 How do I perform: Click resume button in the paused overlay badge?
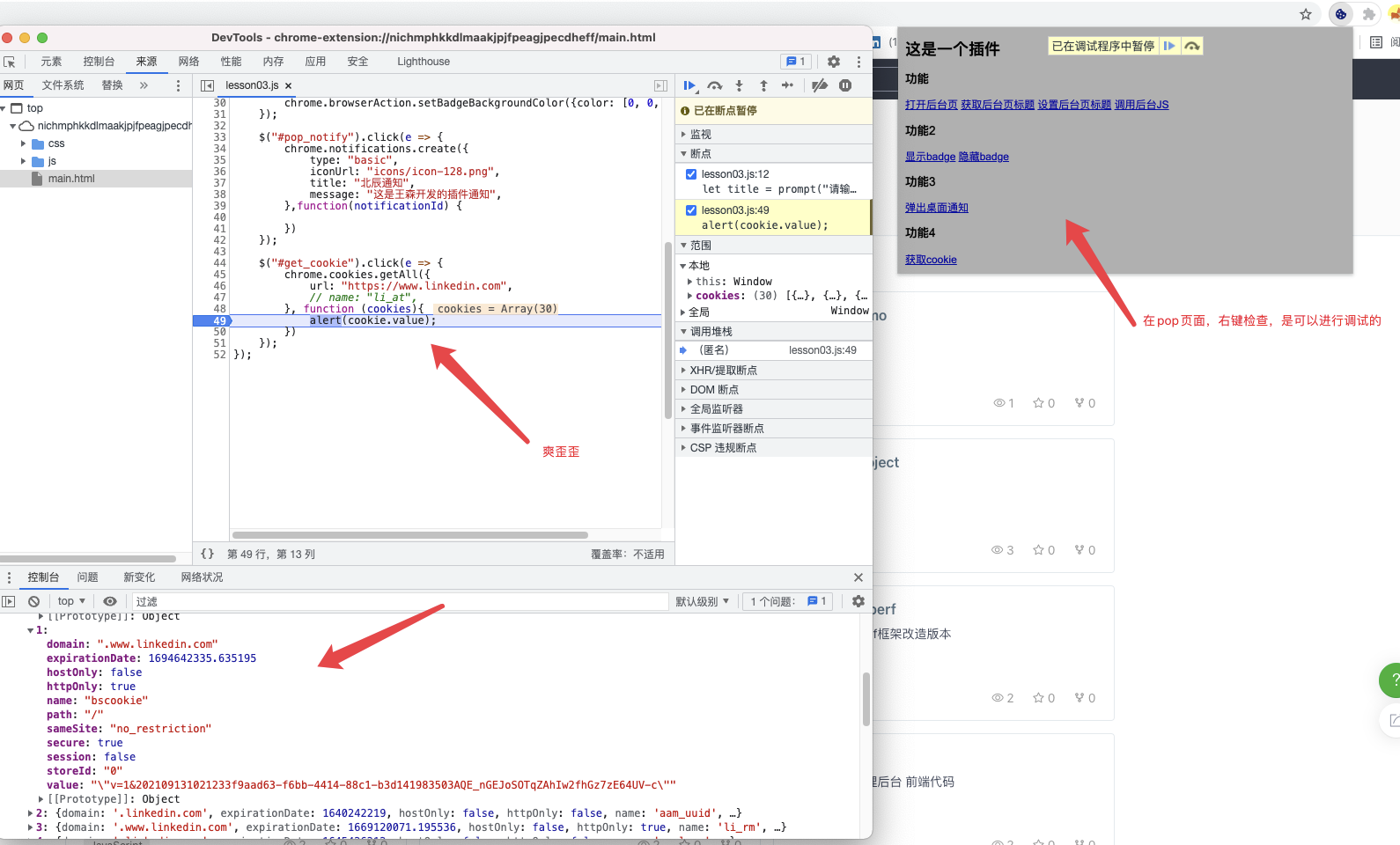pos(1169,46)
